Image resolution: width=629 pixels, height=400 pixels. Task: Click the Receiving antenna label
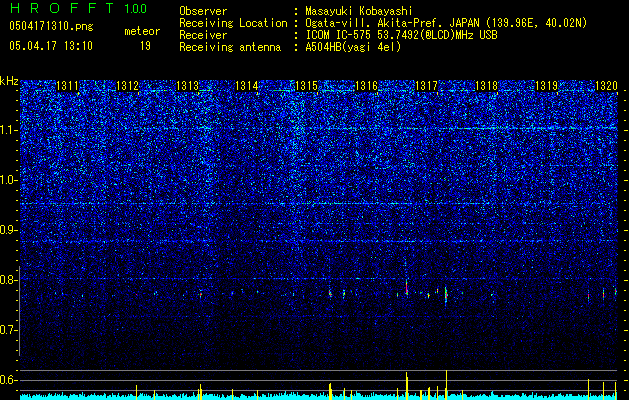click(x=230, y=47)
